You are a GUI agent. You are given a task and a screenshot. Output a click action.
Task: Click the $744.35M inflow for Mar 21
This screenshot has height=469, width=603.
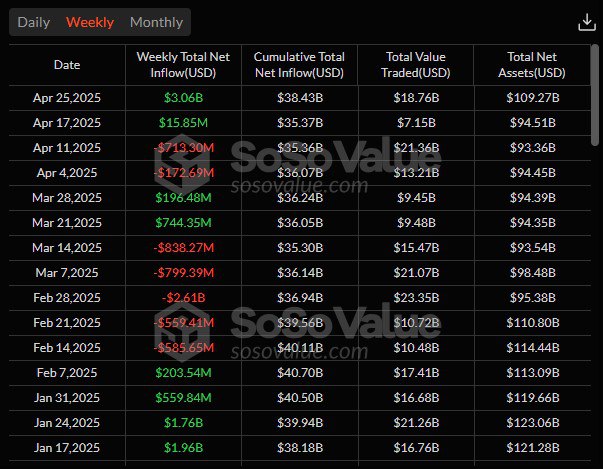click(183, 223)
